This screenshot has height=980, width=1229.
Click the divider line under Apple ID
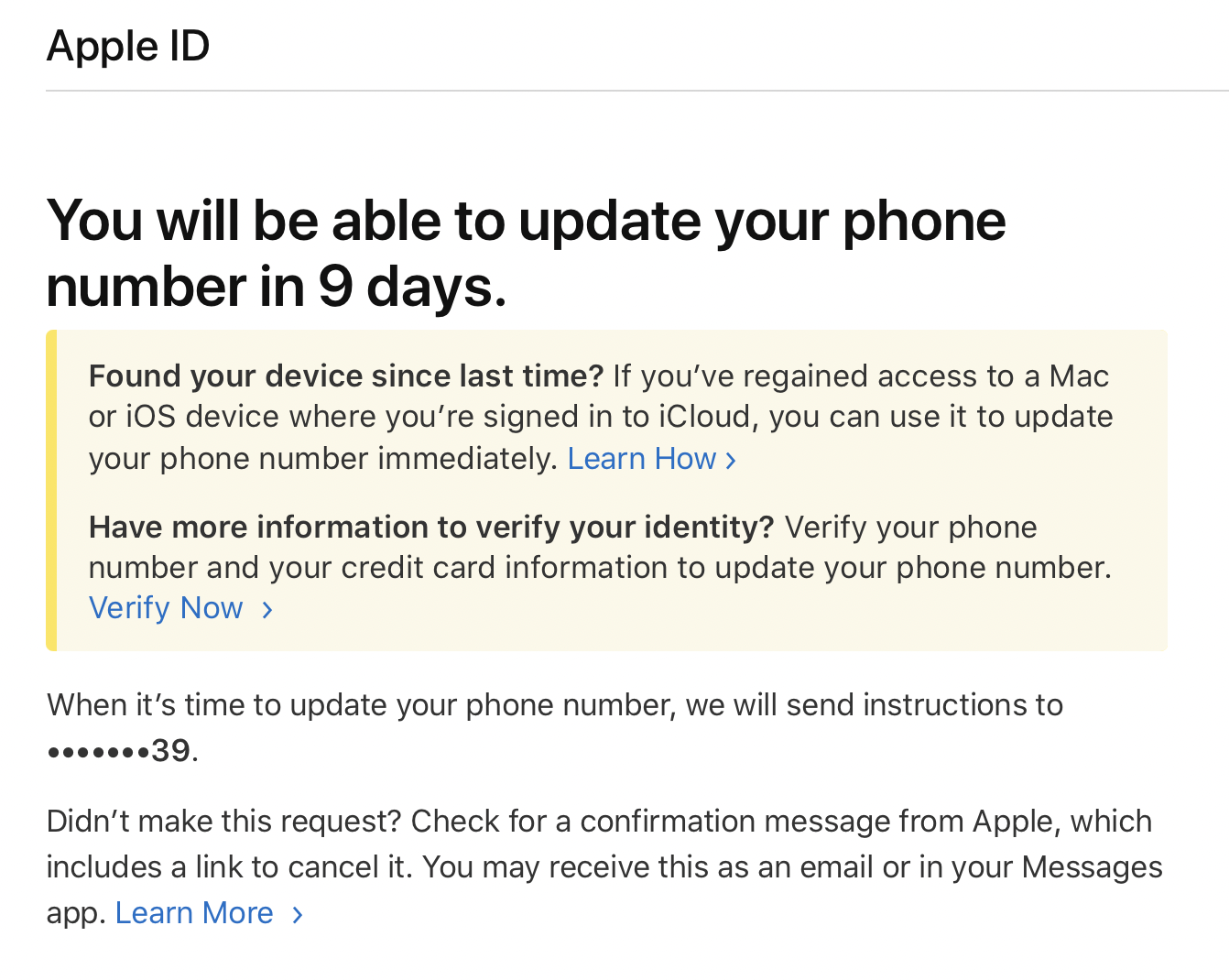click(614, 89)
